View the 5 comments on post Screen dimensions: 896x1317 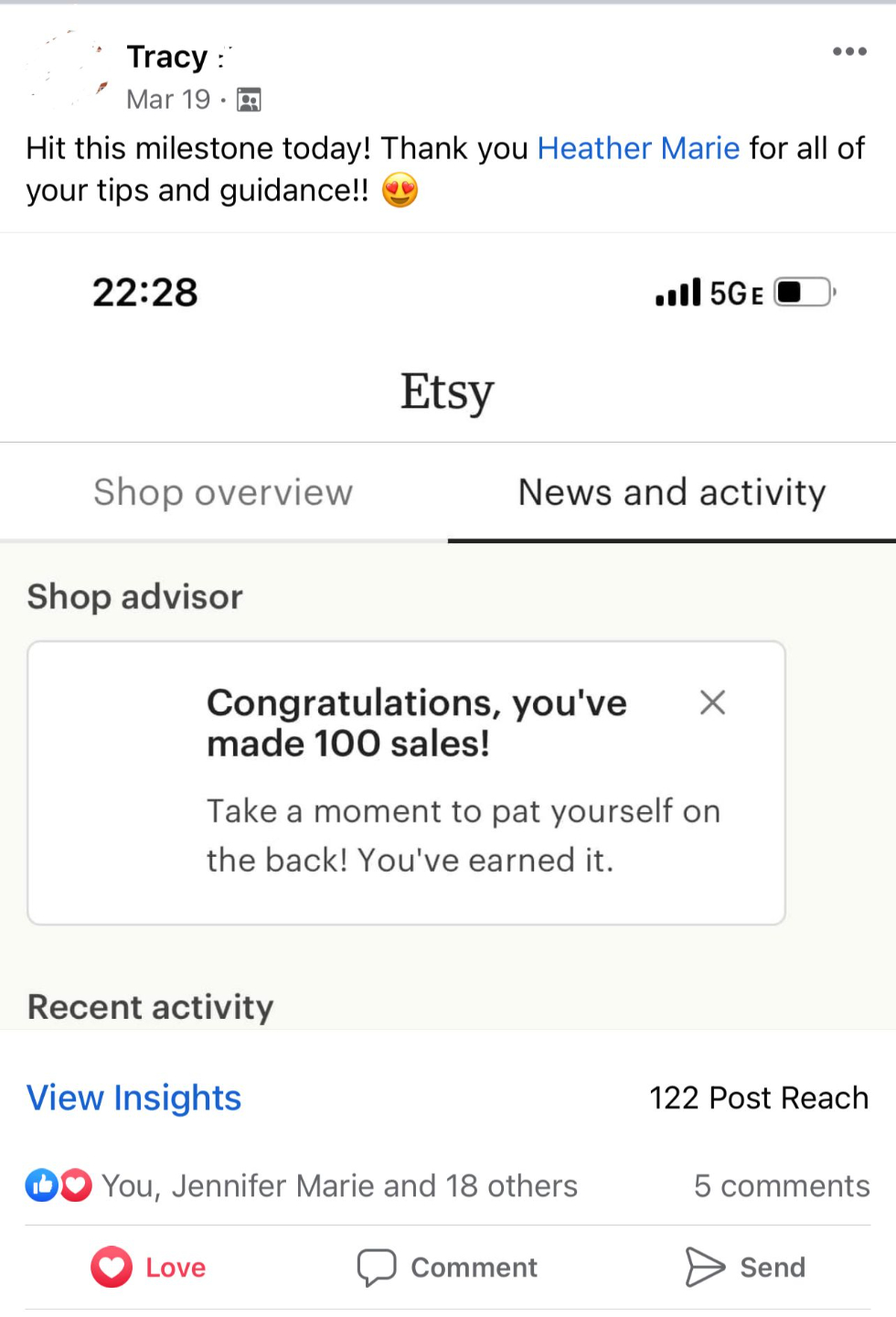point(782,1186)
